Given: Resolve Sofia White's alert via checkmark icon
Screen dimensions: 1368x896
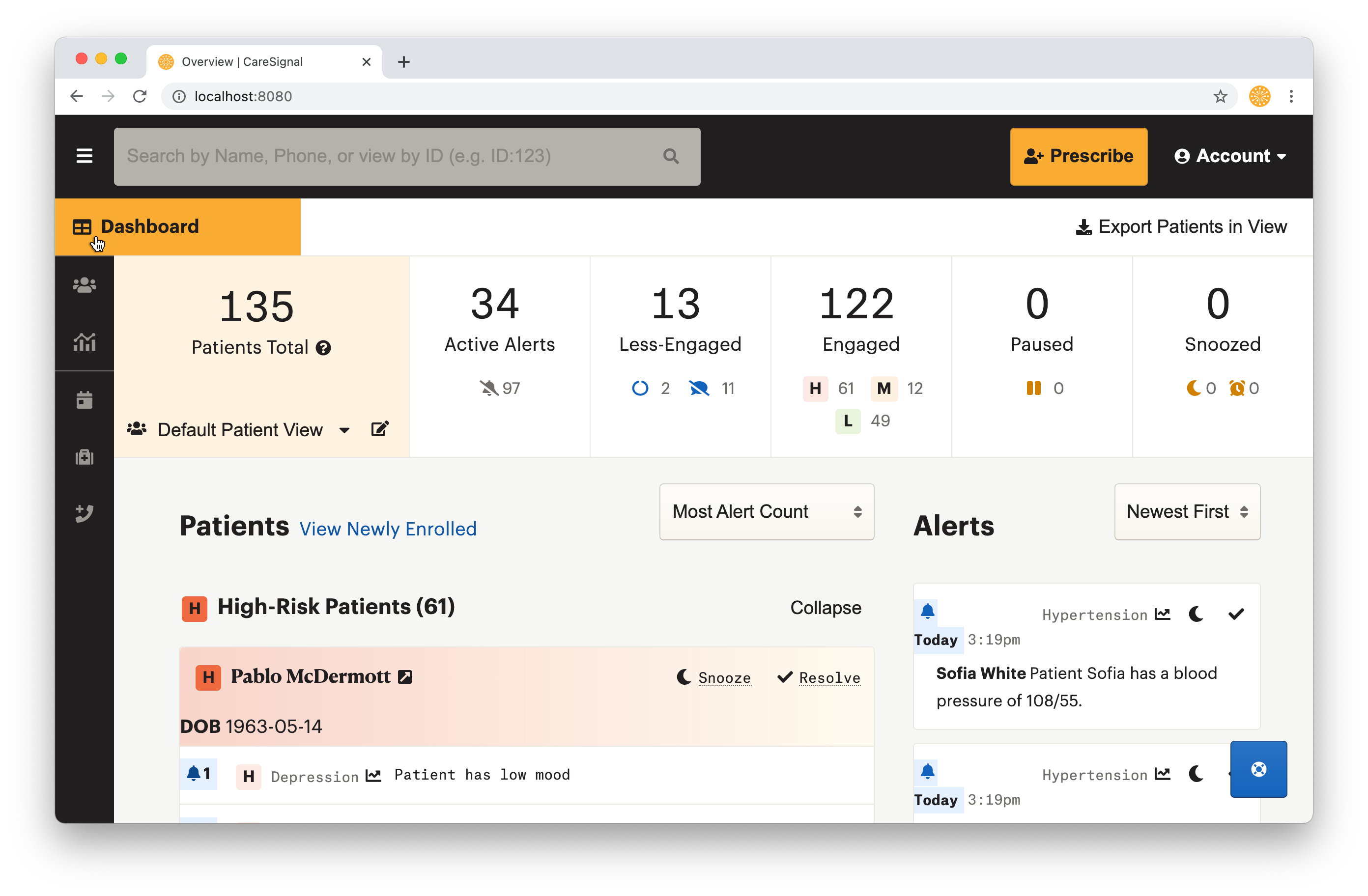Looking at the screenshot, I should tap(1236, 614).
